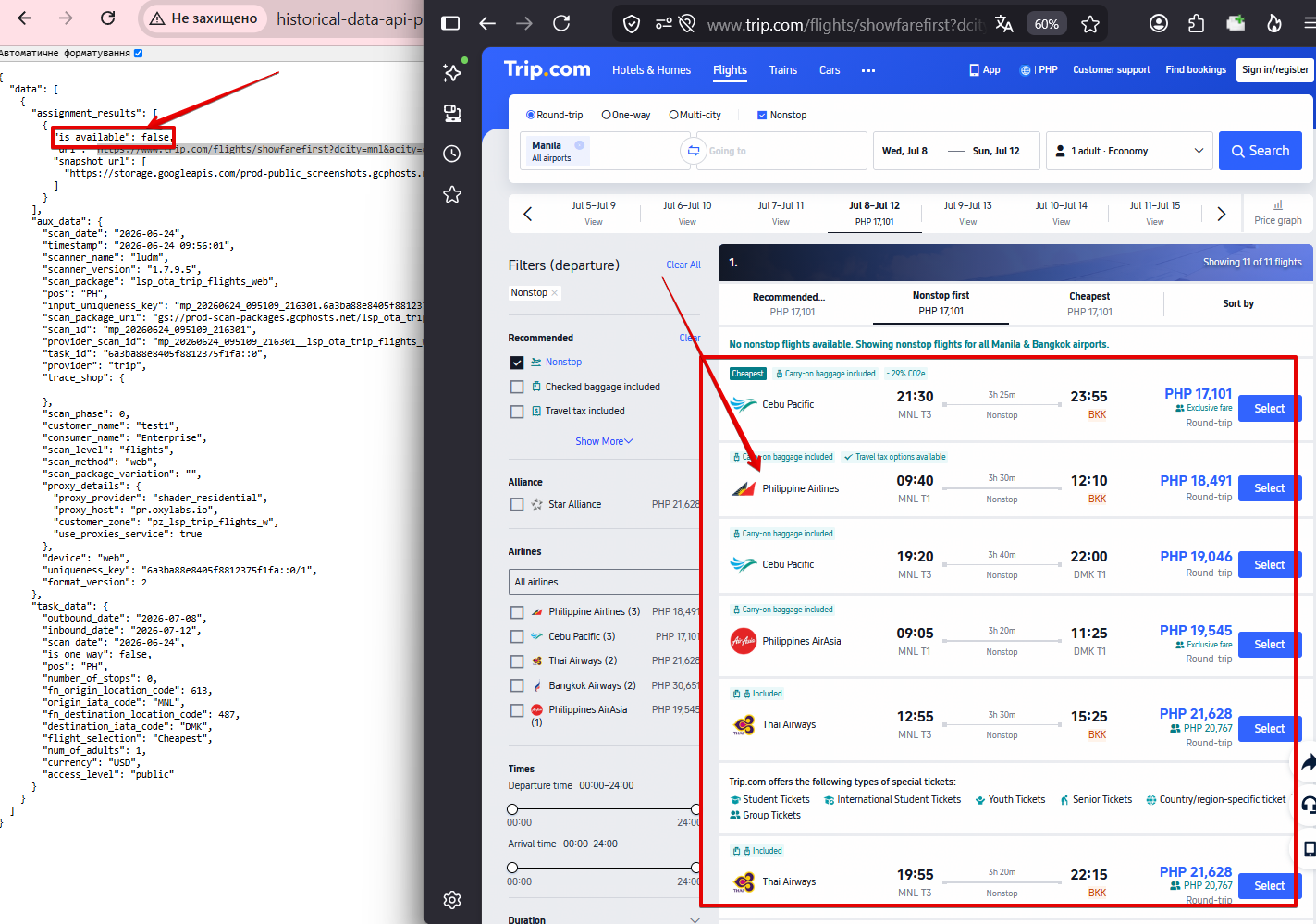Open the PHP currency selector
This screenshot has width=1316, height=924.
pyautogui.click(x=1039, y=70)
